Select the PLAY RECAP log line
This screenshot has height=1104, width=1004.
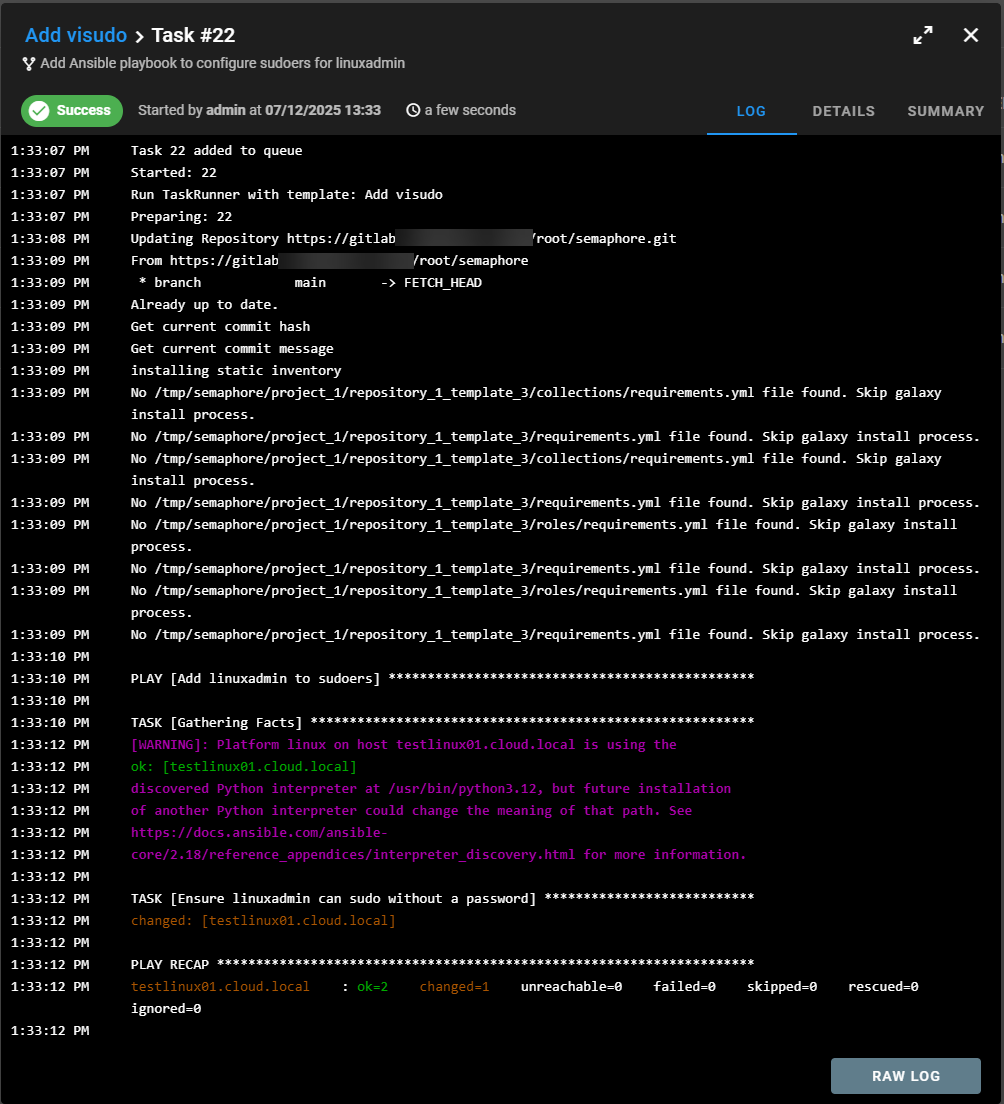(170, 964)
